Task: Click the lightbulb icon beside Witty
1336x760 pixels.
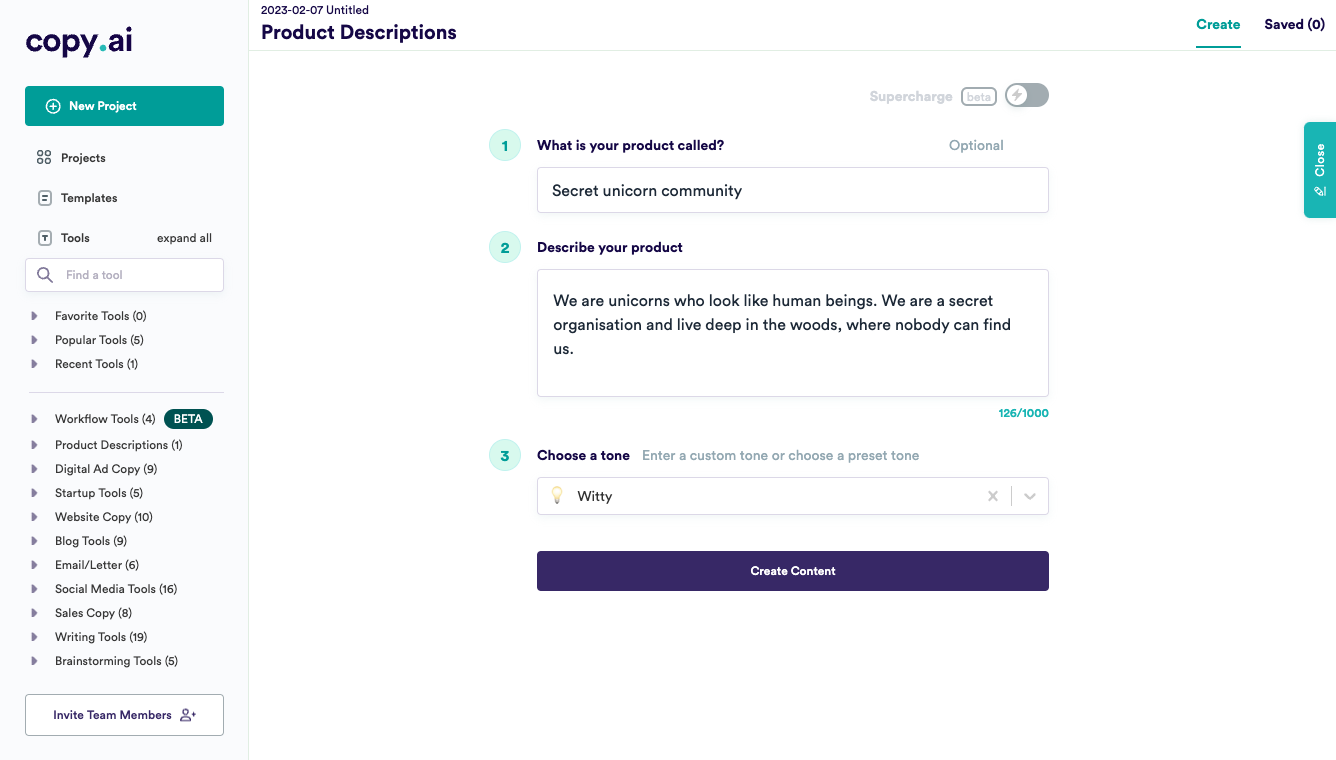Action: (x=558, y=496)
